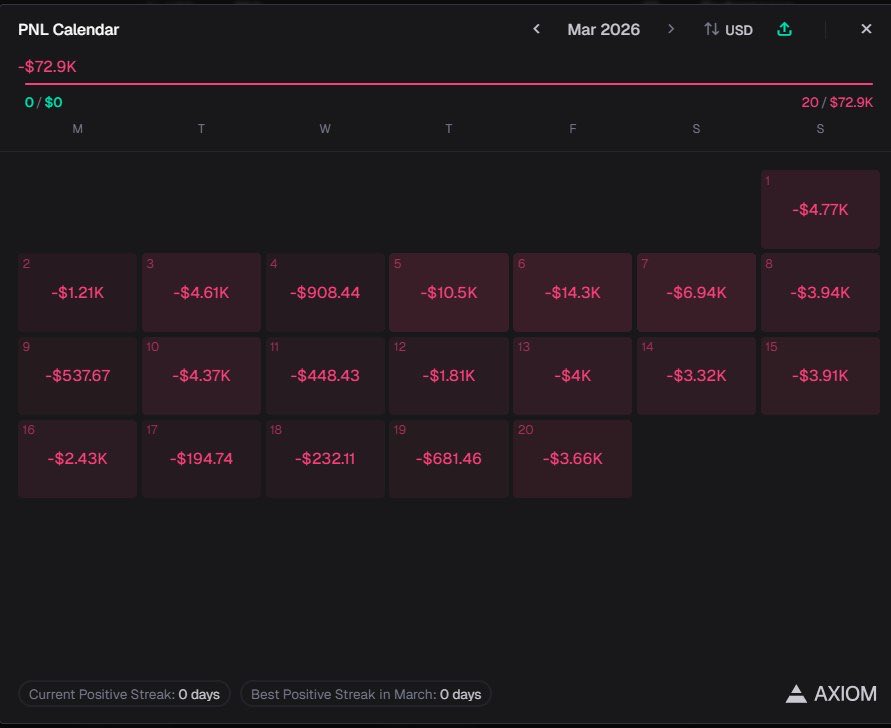Go to the next month
This screenshot has width=891, height=728.
[671, 29]
